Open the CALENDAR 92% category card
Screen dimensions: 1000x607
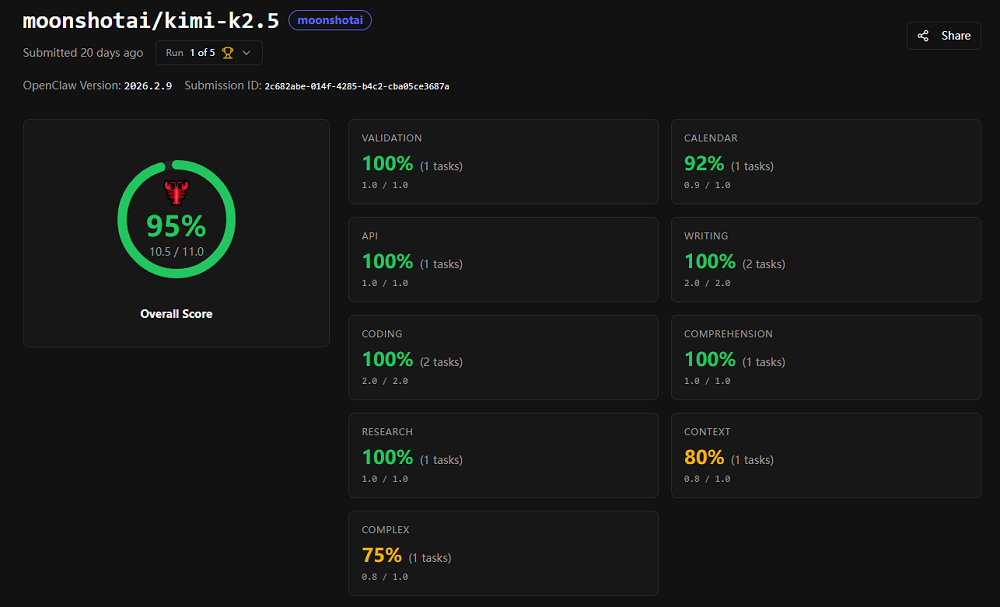pyautogui.click(x=825, y=161)
